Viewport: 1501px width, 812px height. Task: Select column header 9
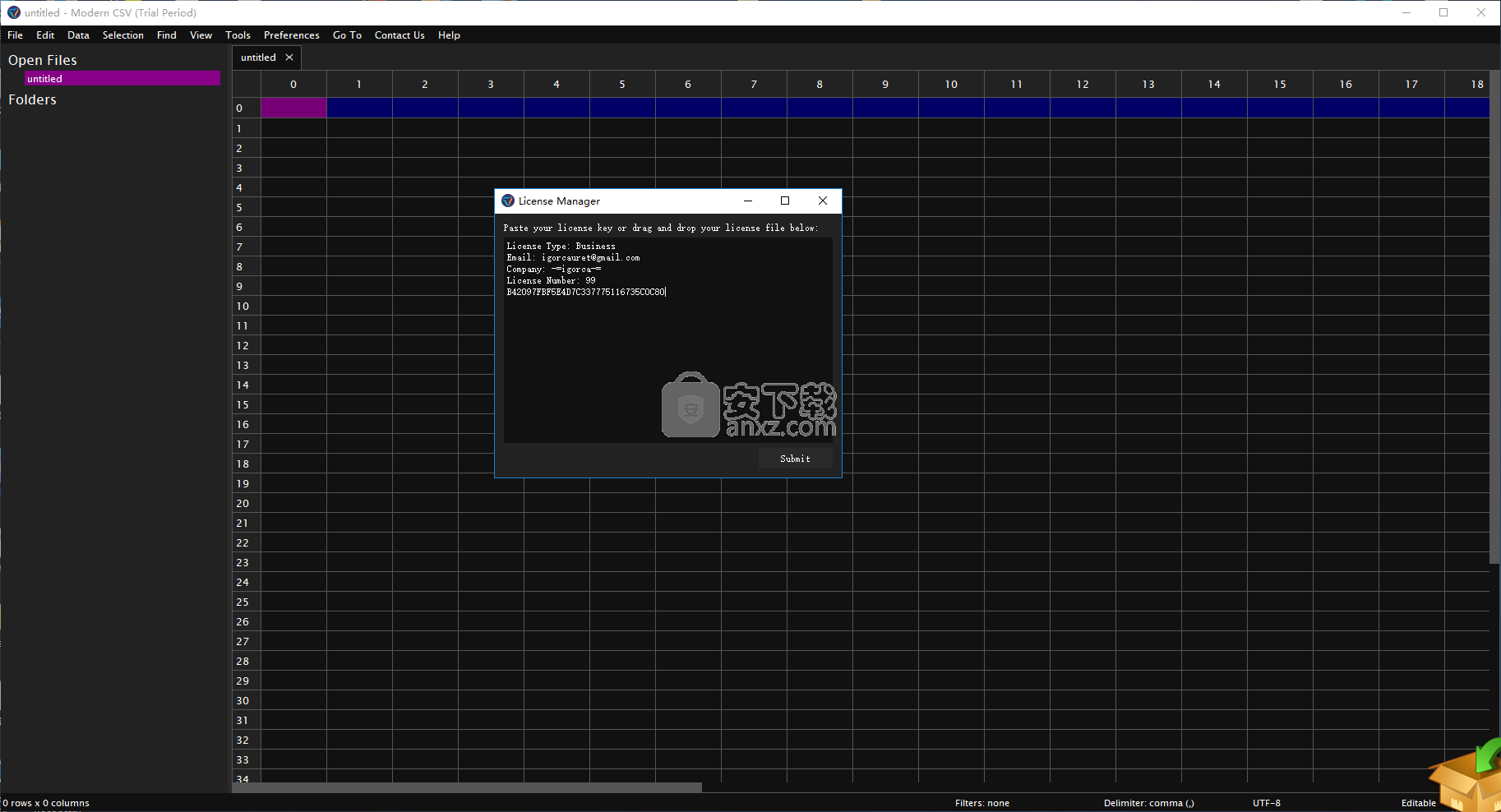point(885,84)
